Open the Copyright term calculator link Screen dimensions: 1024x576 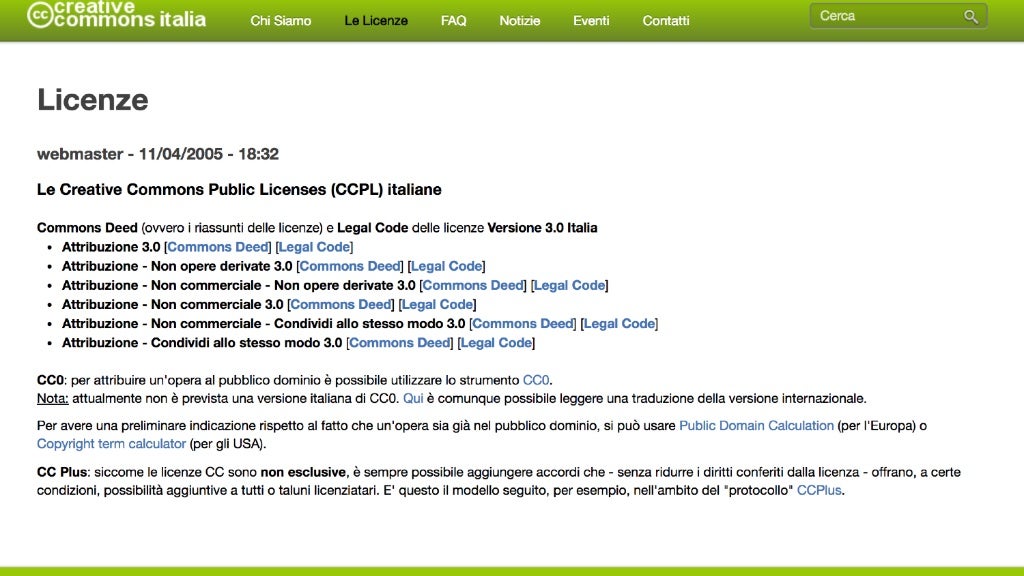[x=111, y=444]
